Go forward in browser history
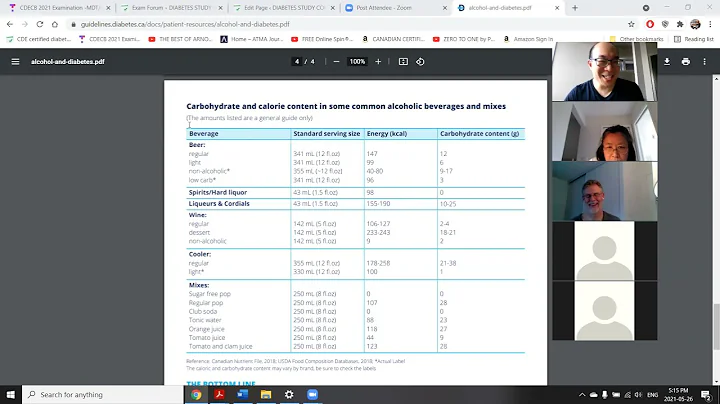Screen dimensions: 720x404 [25, 24]
